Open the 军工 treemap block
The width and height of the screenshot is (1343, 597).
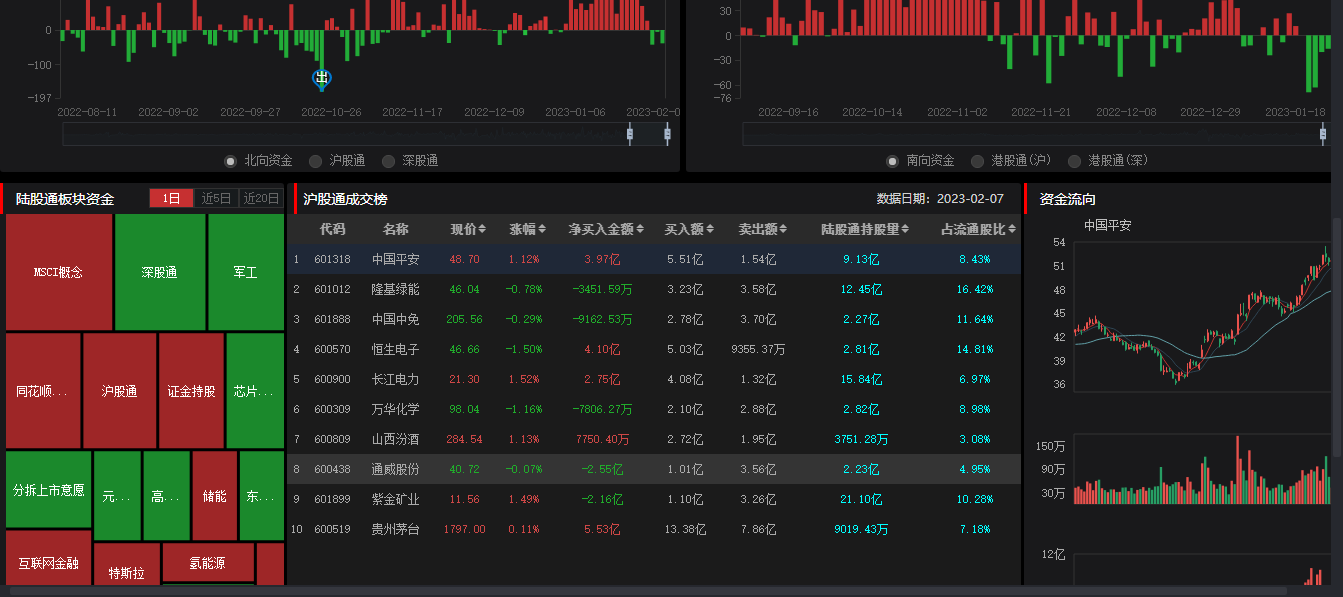point(246,272)
